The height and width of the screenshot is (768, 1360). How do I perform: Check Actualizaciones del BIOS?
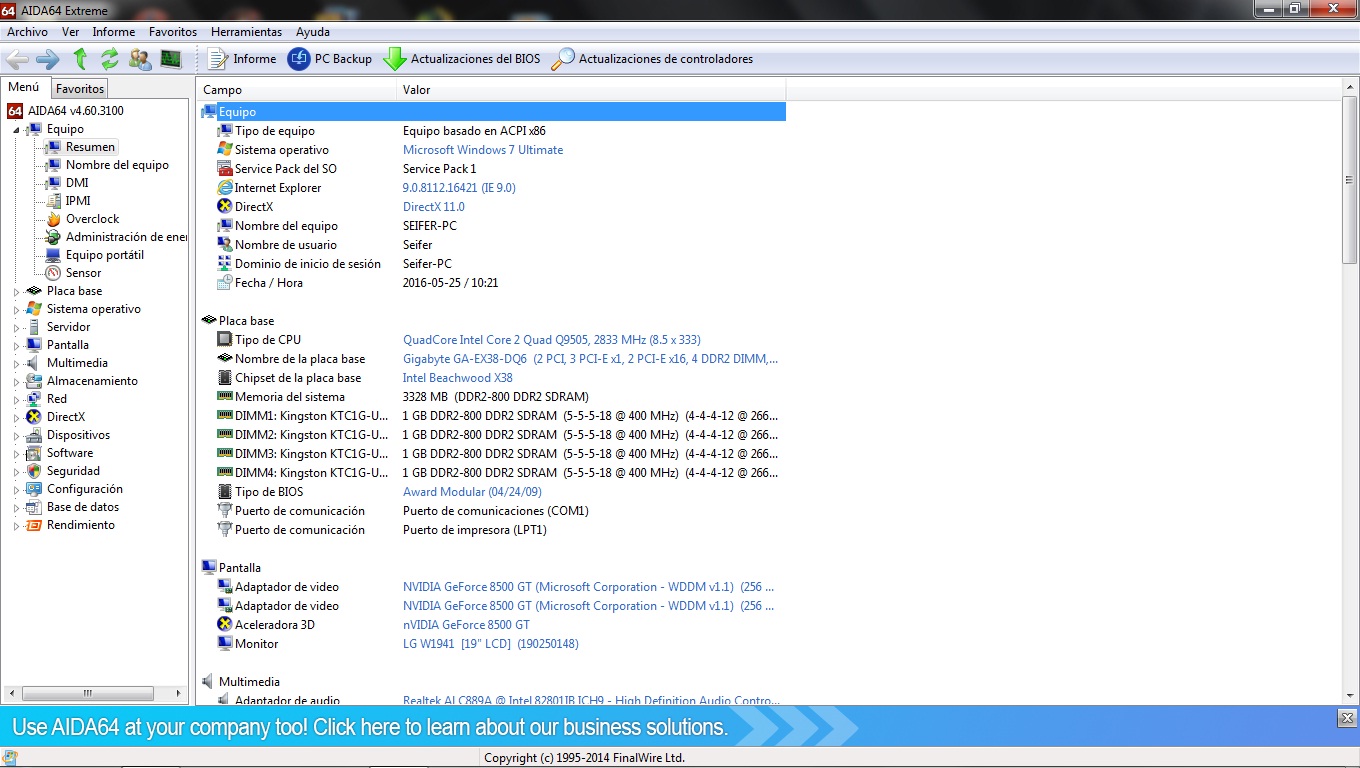pos(462,59)
